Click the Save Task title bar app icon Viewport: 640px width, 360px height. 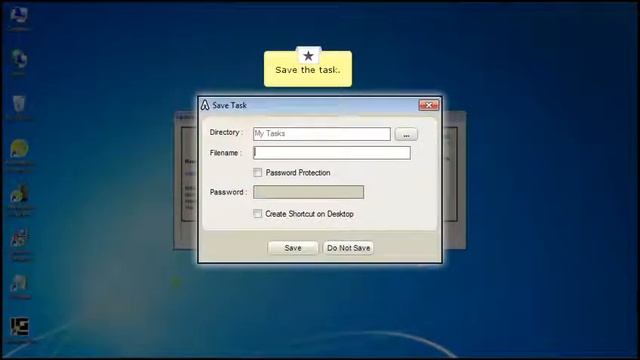pyautogui.click(x=205, y=105)
